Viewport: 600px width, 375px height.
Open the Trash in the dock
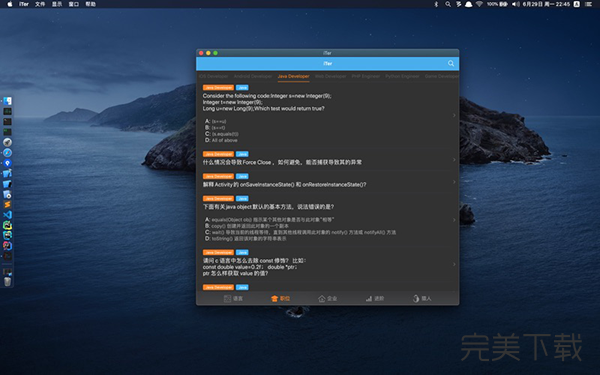pyautogui.click(x=7, y=282)
